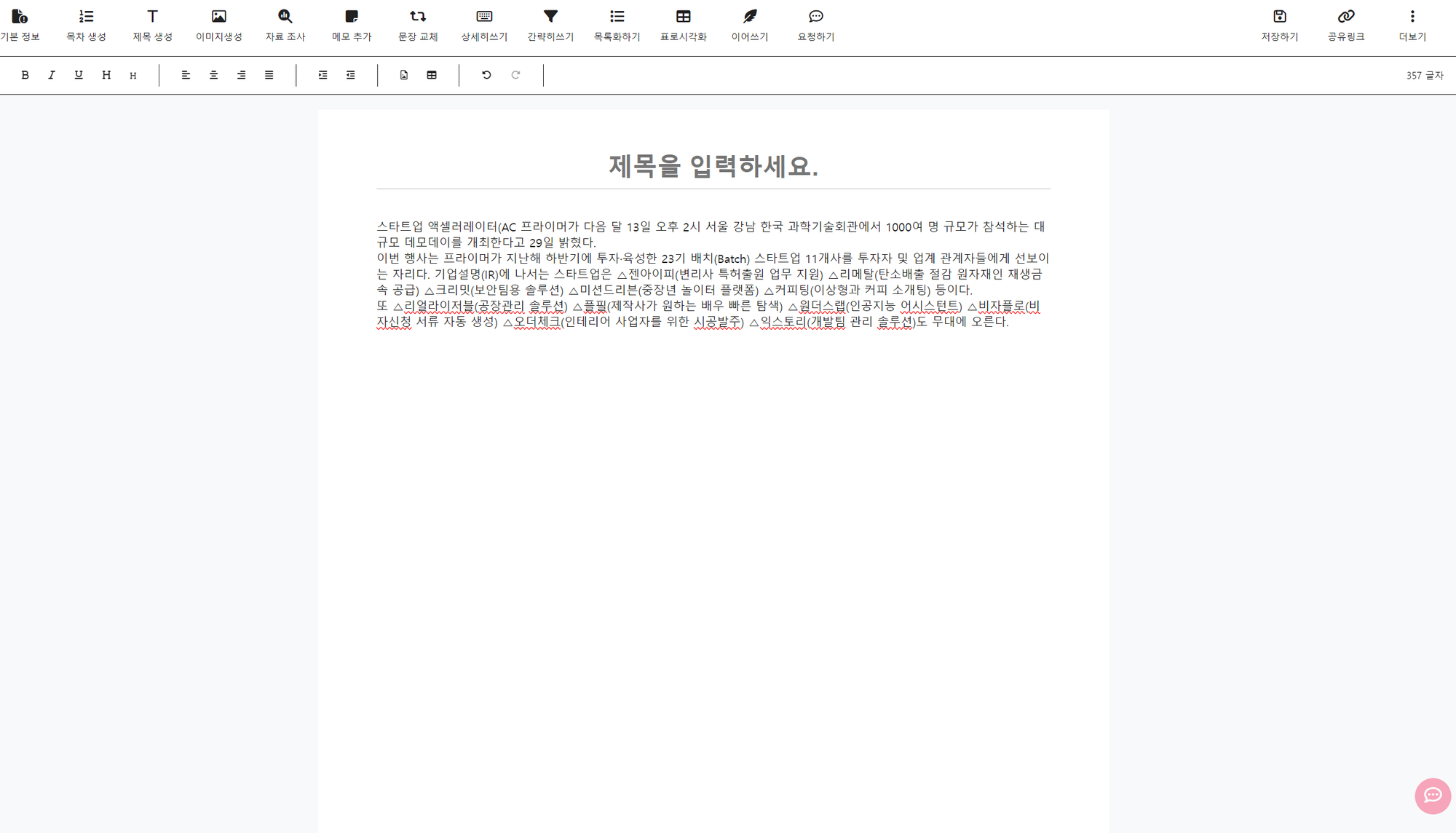Image resolution: width=1456 pixels, height=833 pixels.
Task: Click the flagged word 익스토리
Action: 783,322
